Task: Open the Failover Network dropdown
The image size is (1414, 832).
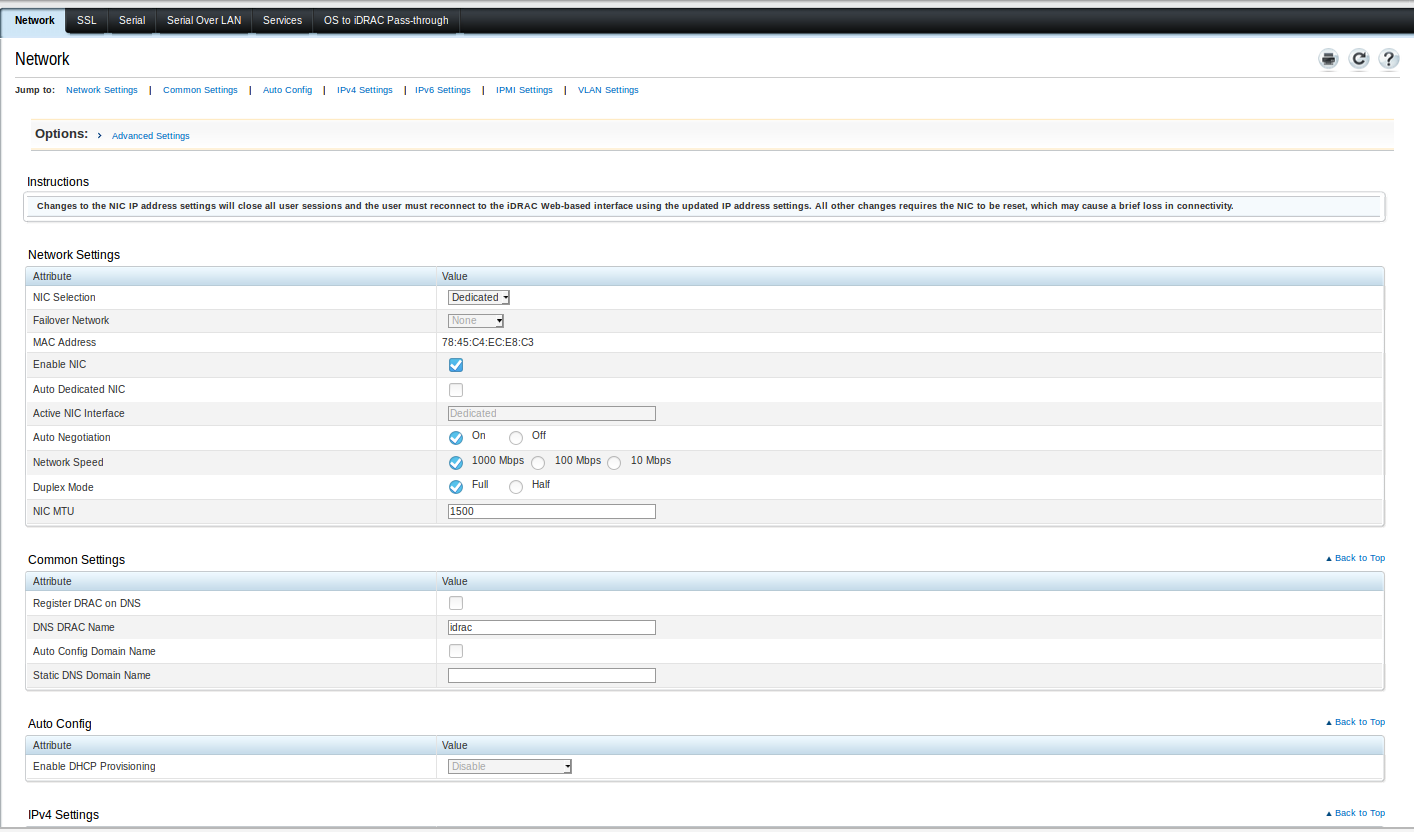Action: point(476,321)
